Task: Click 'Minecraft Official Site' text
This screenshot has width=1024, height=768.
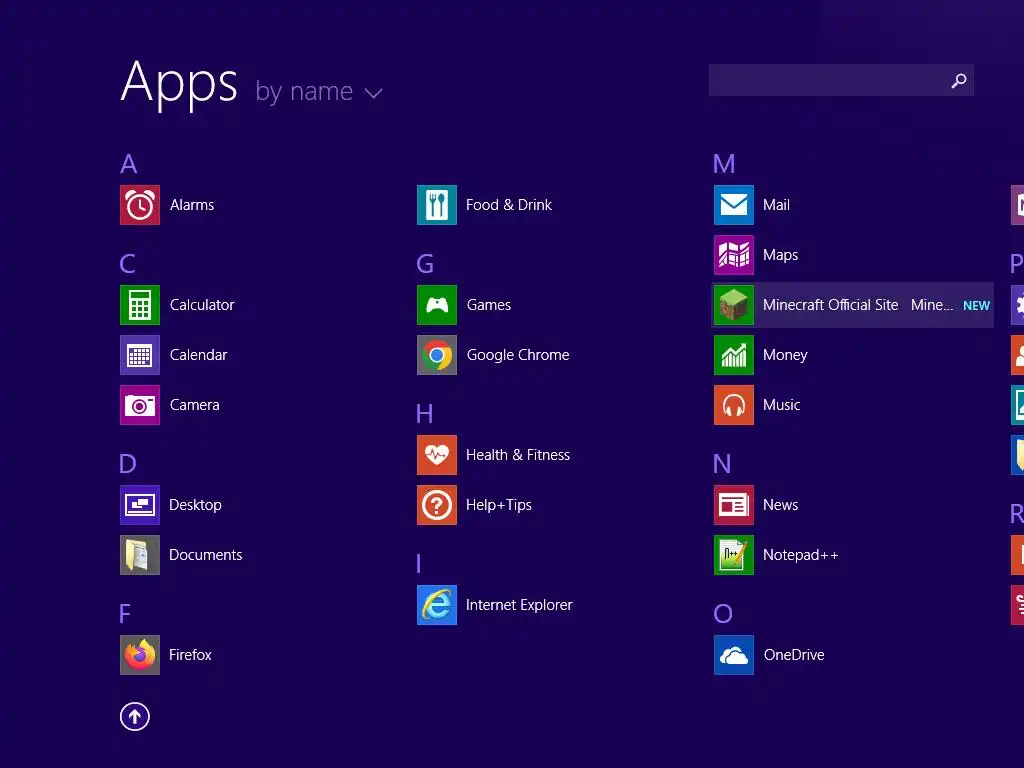Action: coord(831,305)
